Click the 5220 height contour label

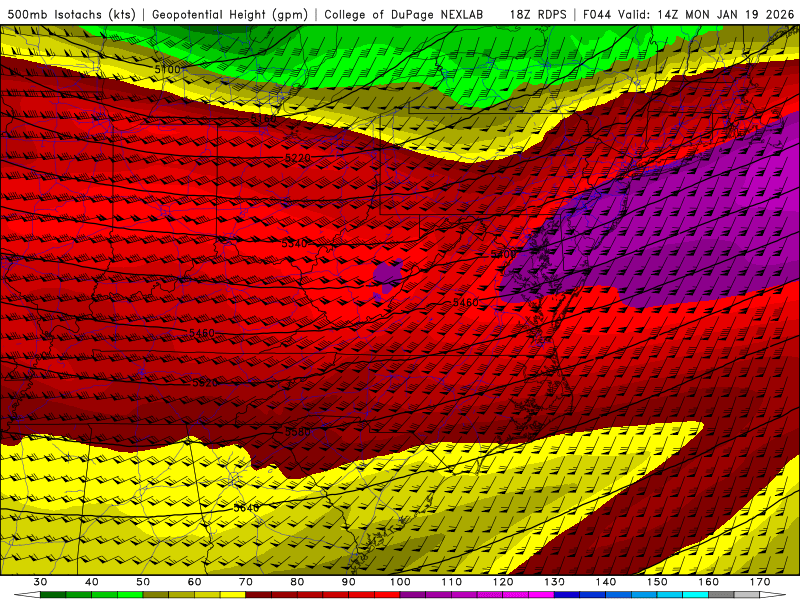click(x=298, y=158)
